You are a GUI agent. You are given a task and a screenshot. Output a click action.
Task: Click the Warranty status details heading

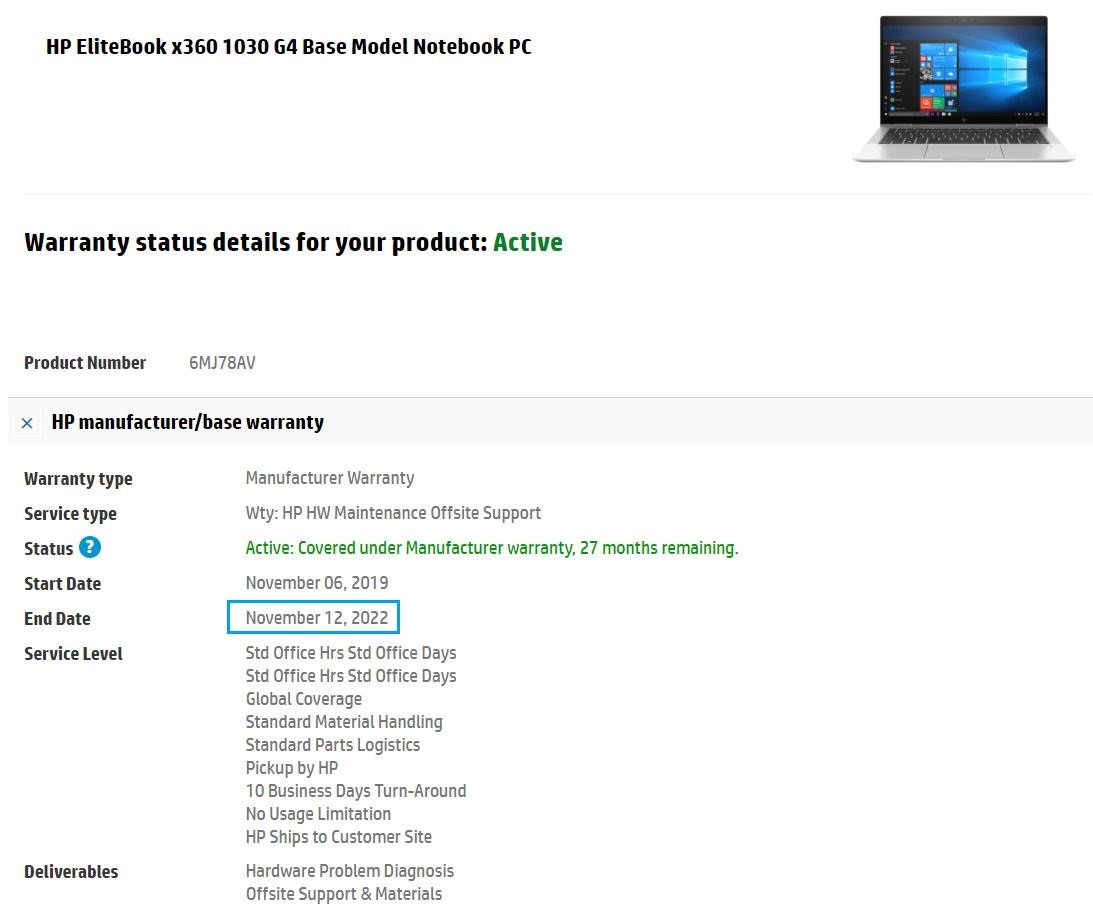pyautogui.click(x=293, y=242)
